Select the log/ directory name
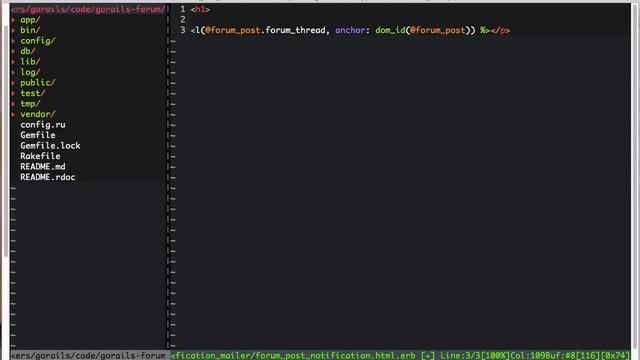Screen dimensions: 640x360 pos(30,72)
